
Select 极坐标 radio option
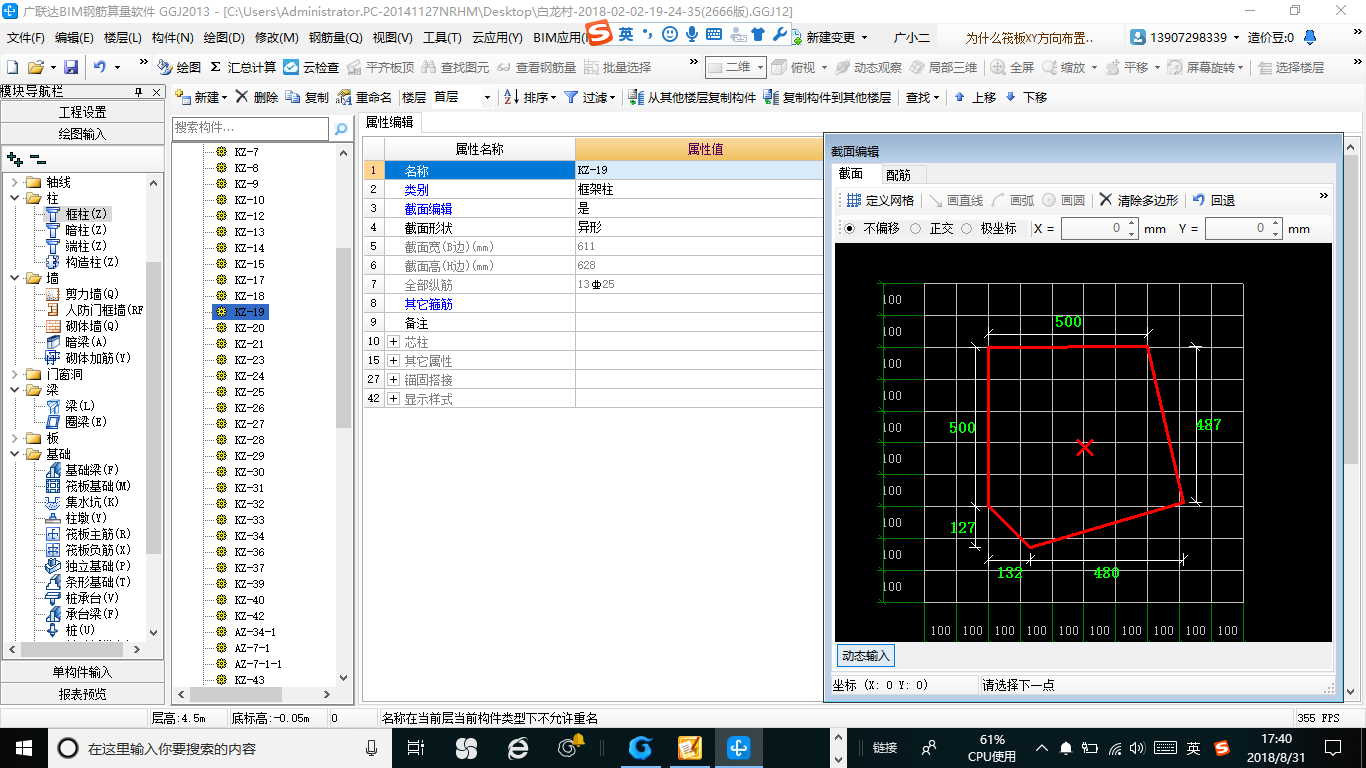pyautogui.click(x=988, y=228)
